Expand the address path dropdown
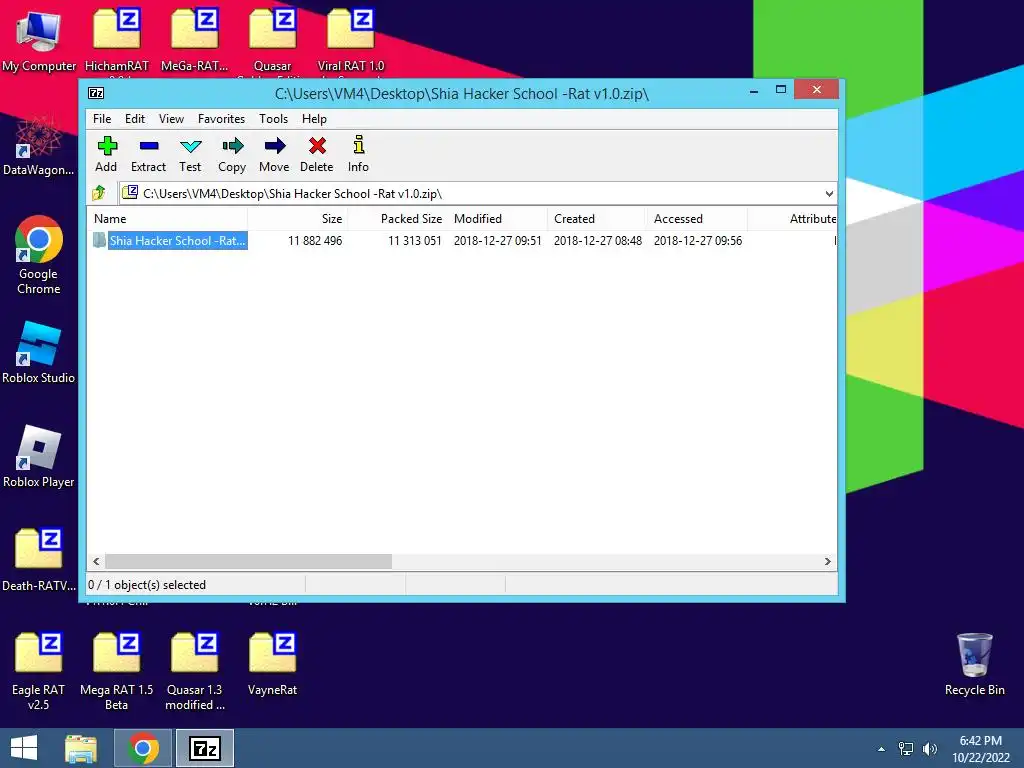 coord(829,193)
